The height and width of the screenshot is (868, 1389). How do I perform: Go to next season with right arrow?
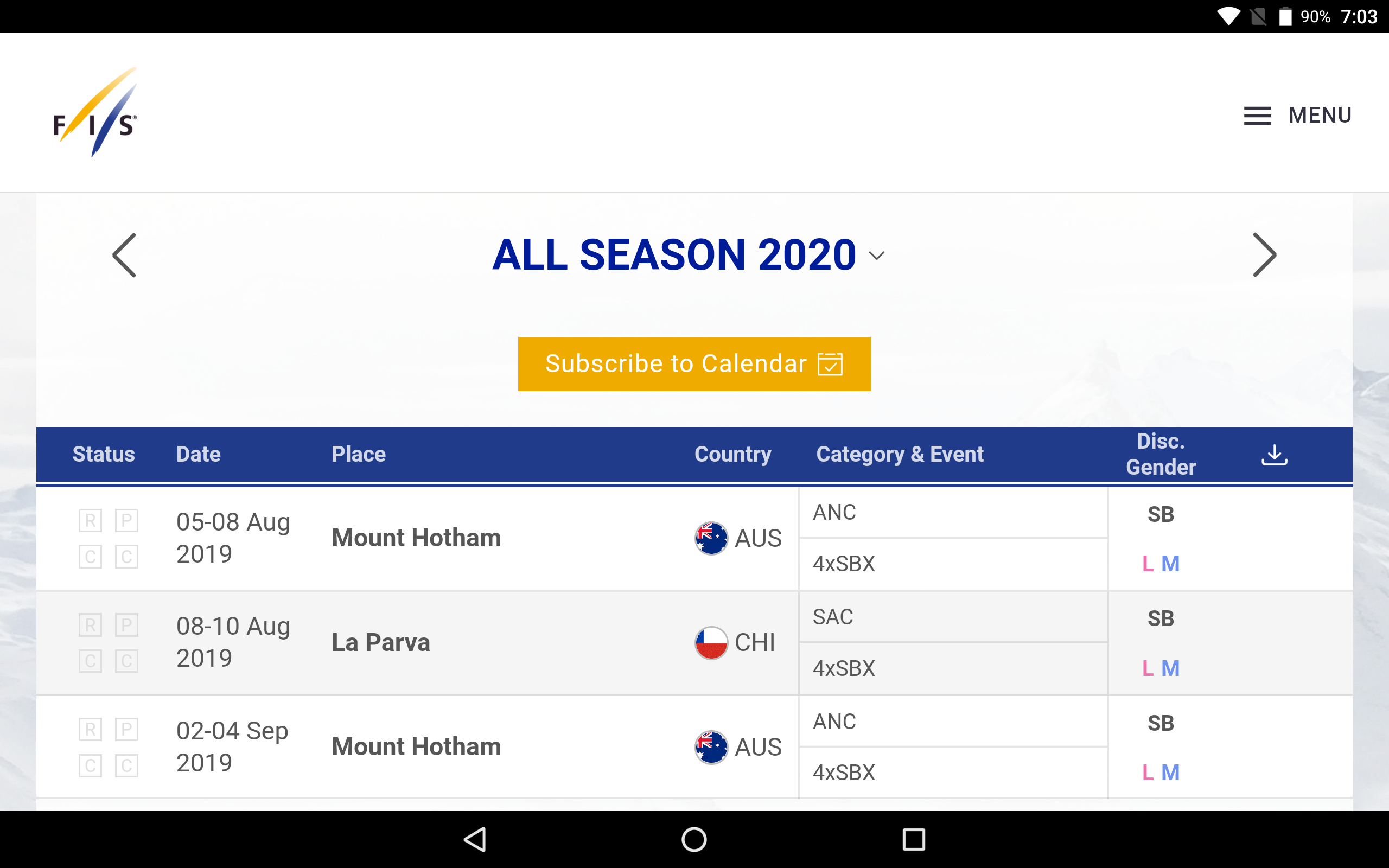click(x=1264, y=255)
